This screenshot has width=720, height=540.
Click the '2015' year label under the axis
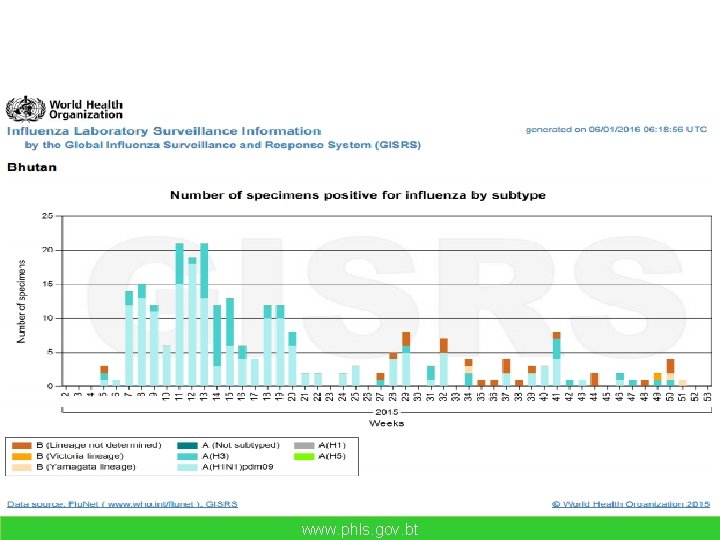coord(386,412)
